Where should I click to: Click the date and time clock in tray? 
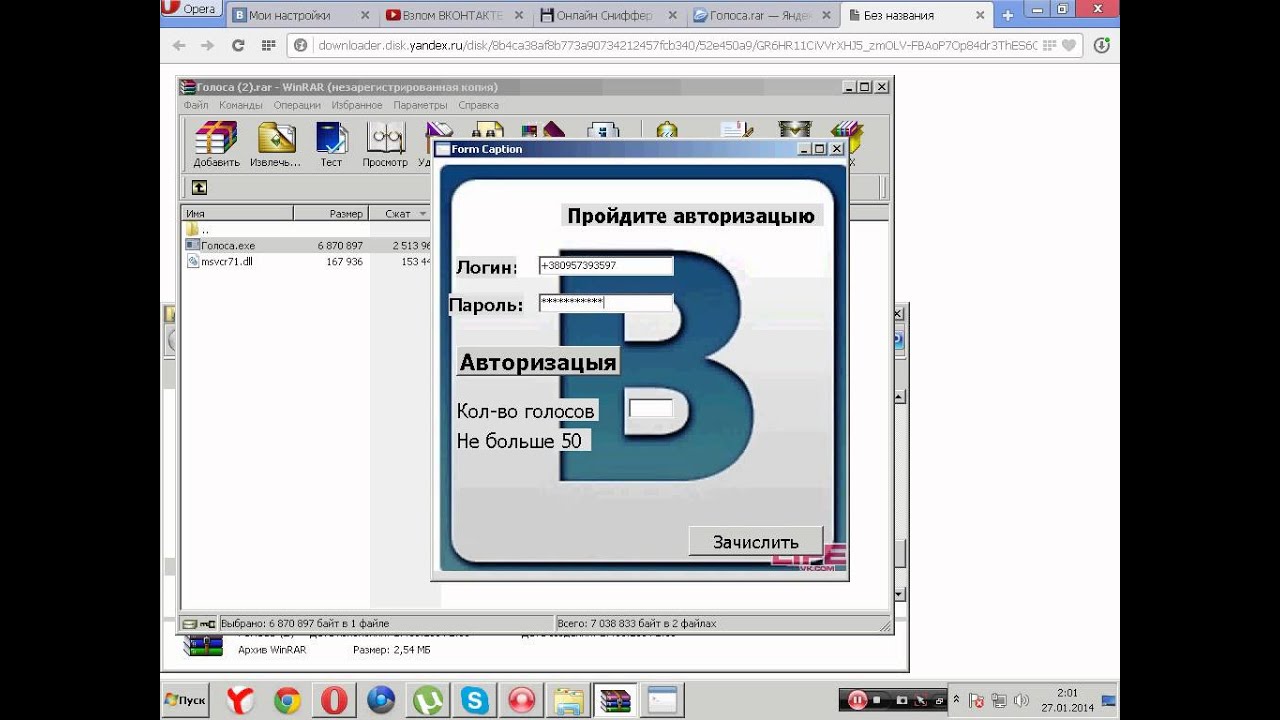[x=1066, y=700]
